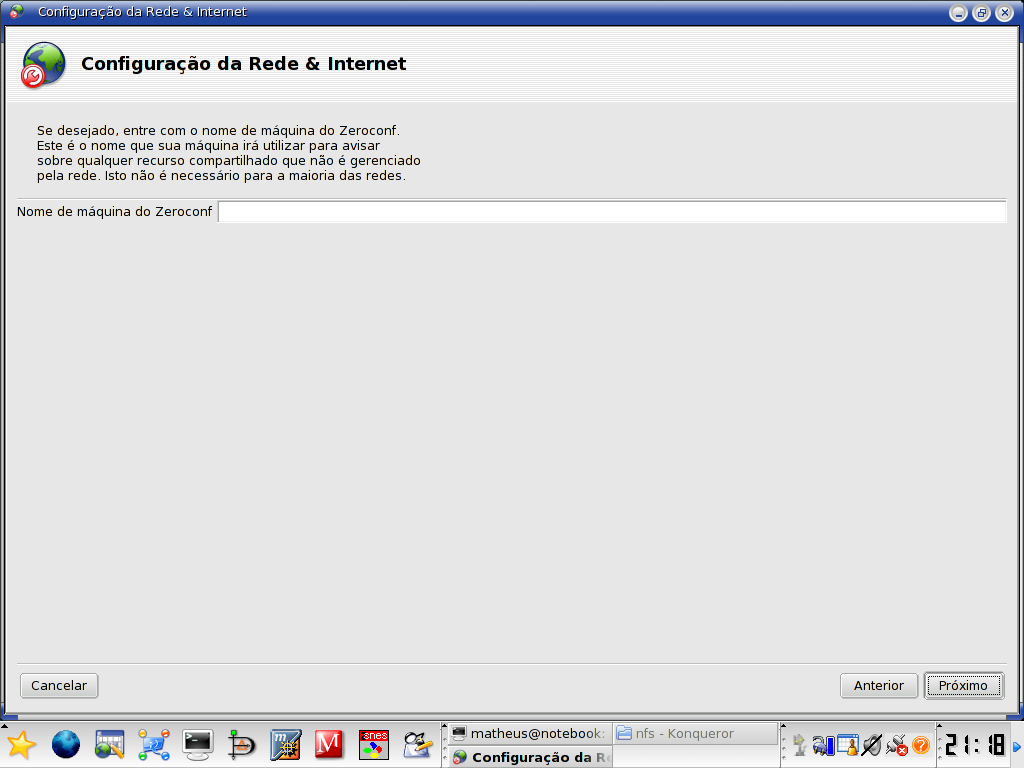Click the muted volume tray icon
Screen dimensions: 1024x768
872,745
